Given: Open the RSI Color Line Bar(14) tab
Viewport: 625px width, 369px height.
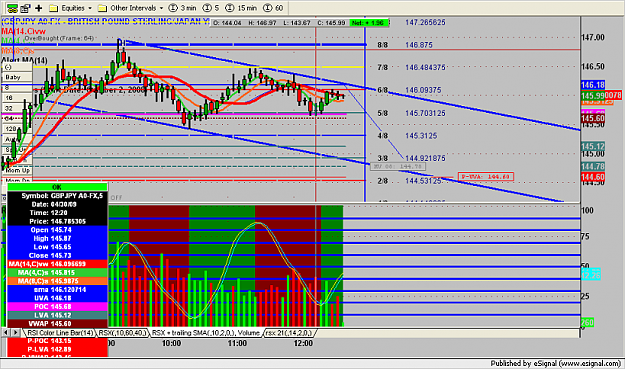Looking at the screenshot, I should point(59,332).
